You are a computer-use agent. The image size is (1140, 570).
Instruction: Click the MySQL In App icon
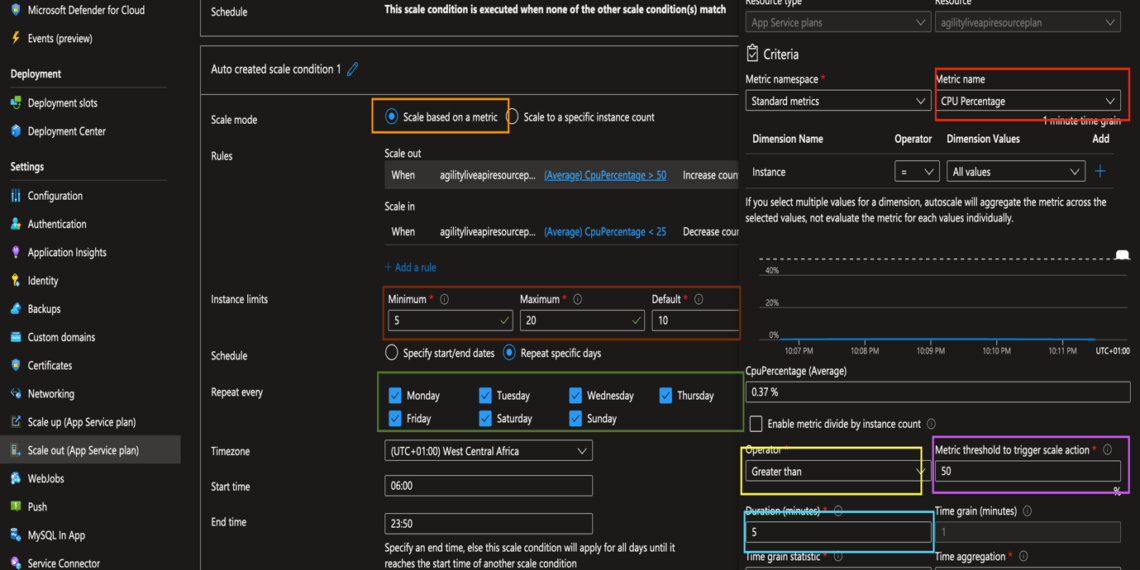point(15,535)
